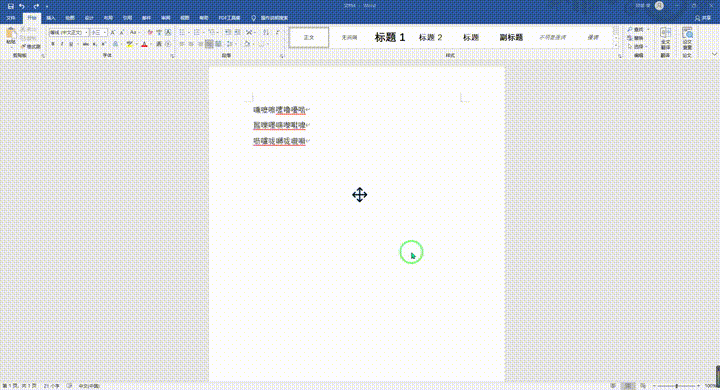720x390 pixels.
Task: Open paragraph shading color picker
Action: pyautogui.click(x=248, y=44)
